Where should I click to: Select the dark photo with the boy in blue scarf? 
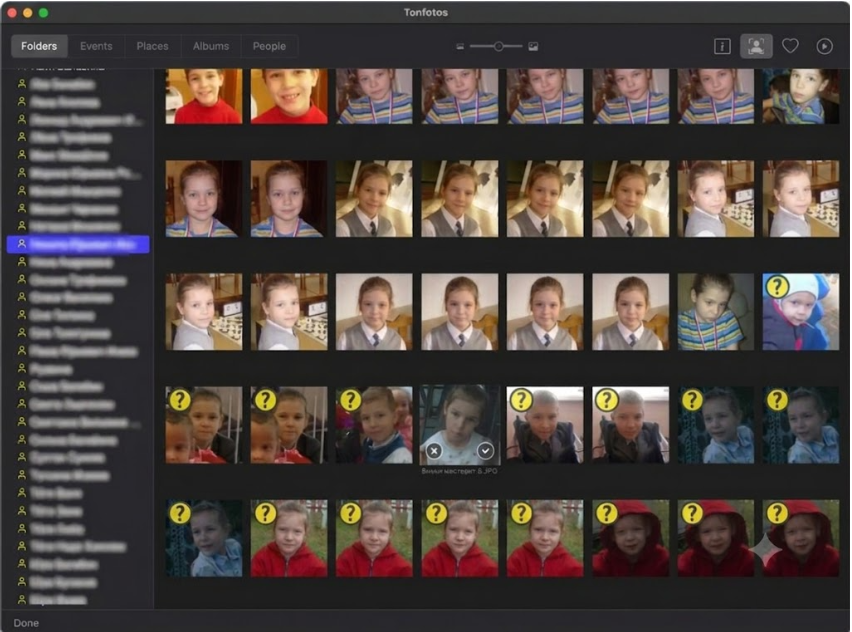pyautogui.click(x=800, y=96)
